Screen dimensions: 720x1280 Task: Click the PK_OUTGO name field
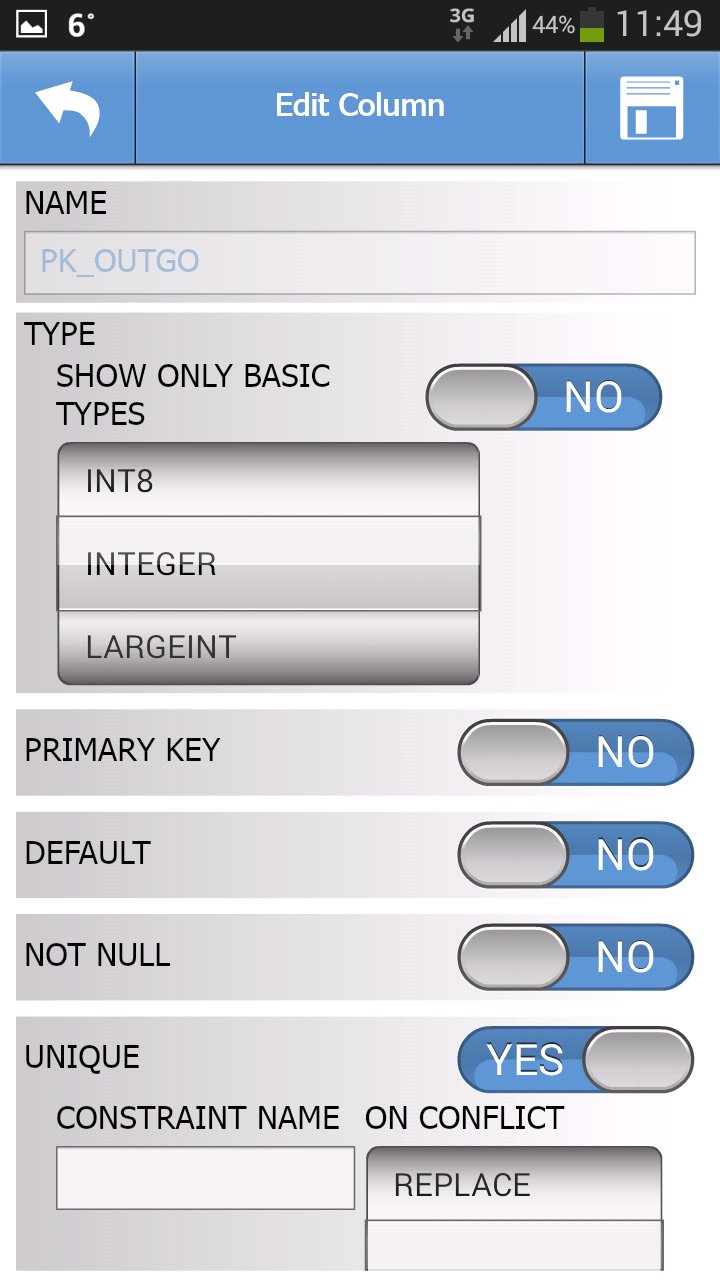pyautogui.click(x=359, y=263)
